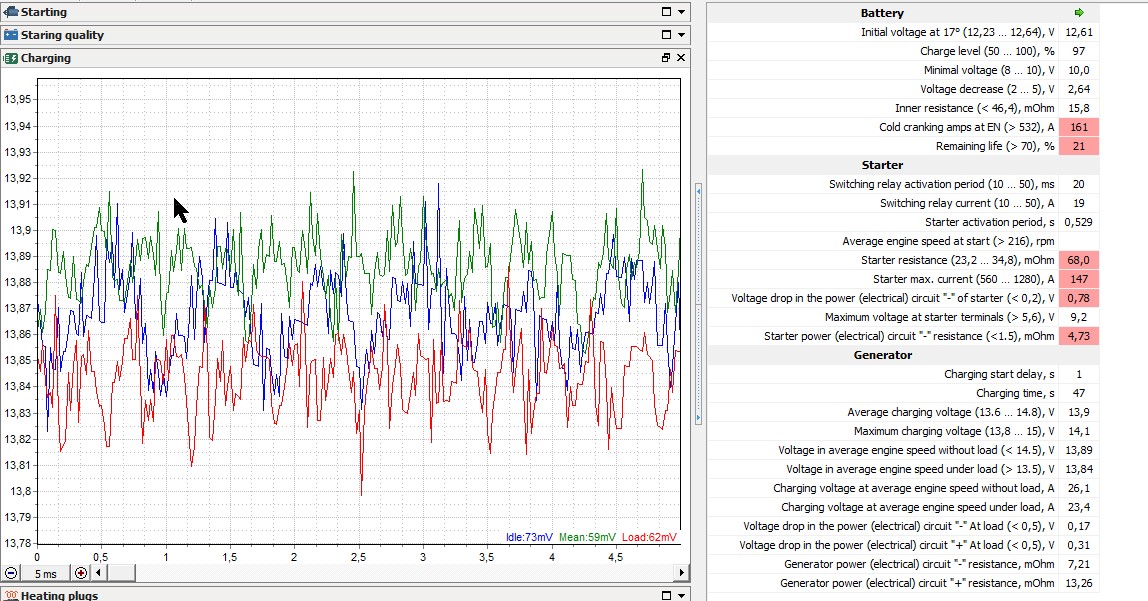
Task: Click the Charging time, s label
Action: [x=1015, y=394]
